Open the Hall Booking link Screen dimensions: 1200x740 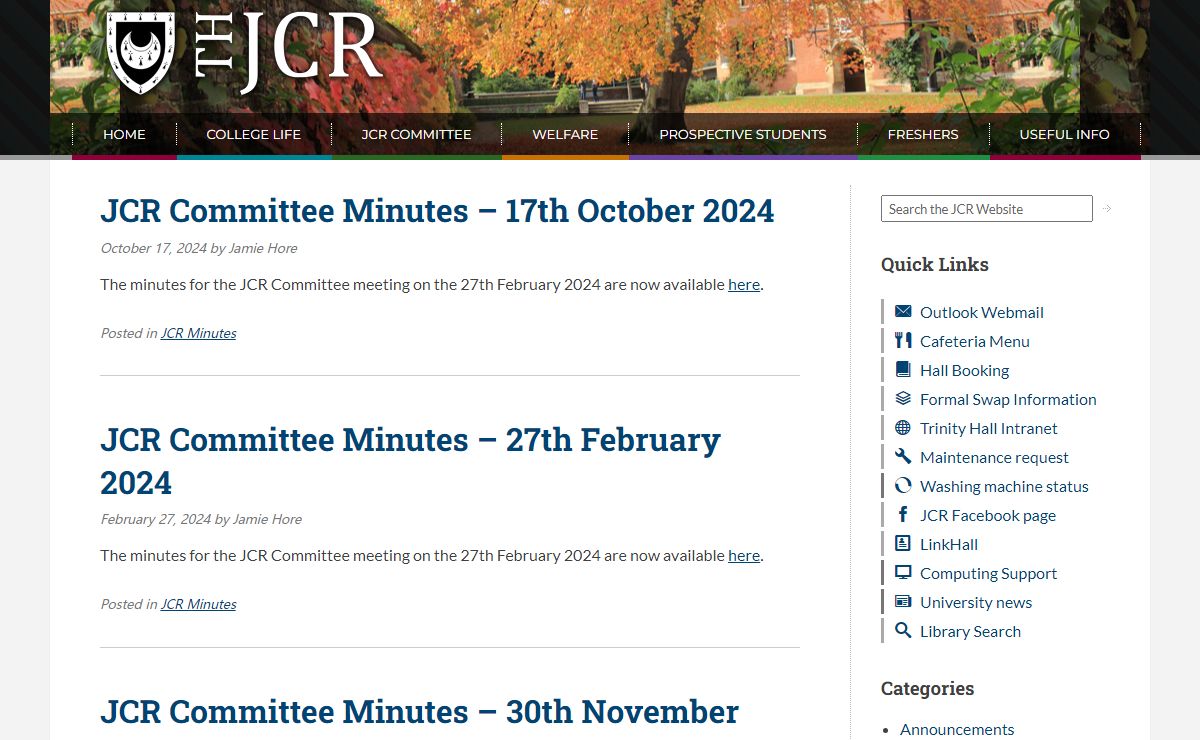click(x=964, y=370)
